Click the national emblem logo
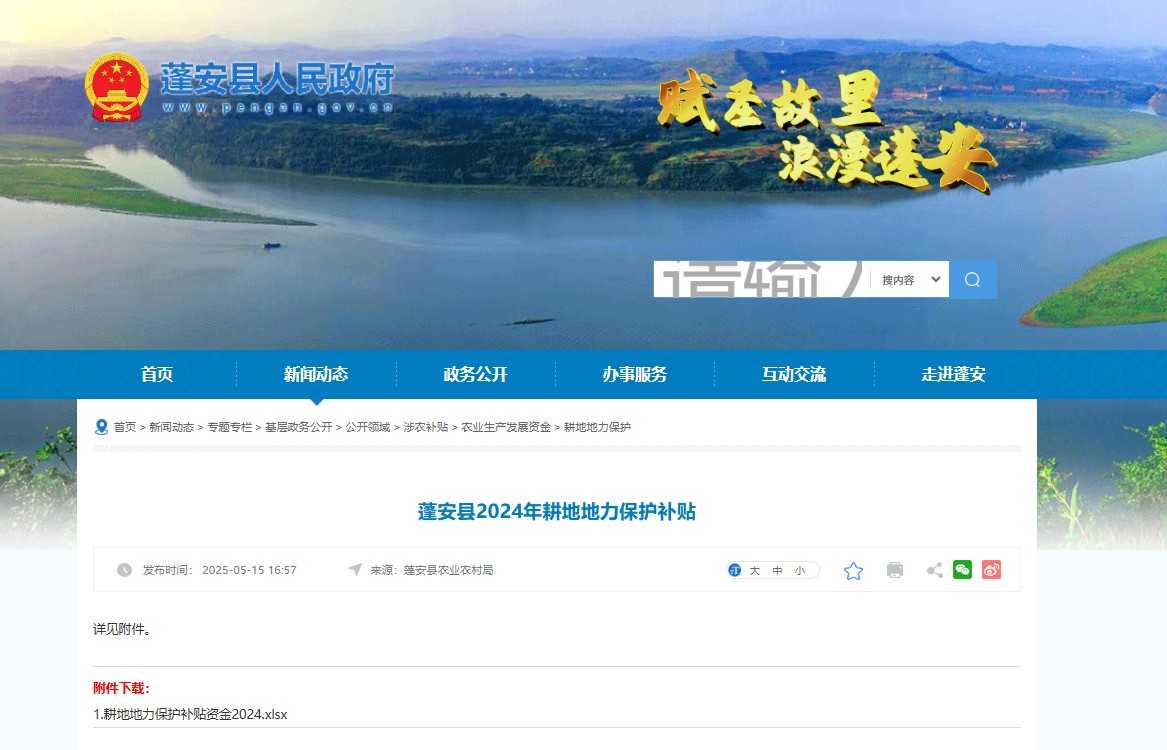Viewport: 1167px width, 750px height. (116, 87)
